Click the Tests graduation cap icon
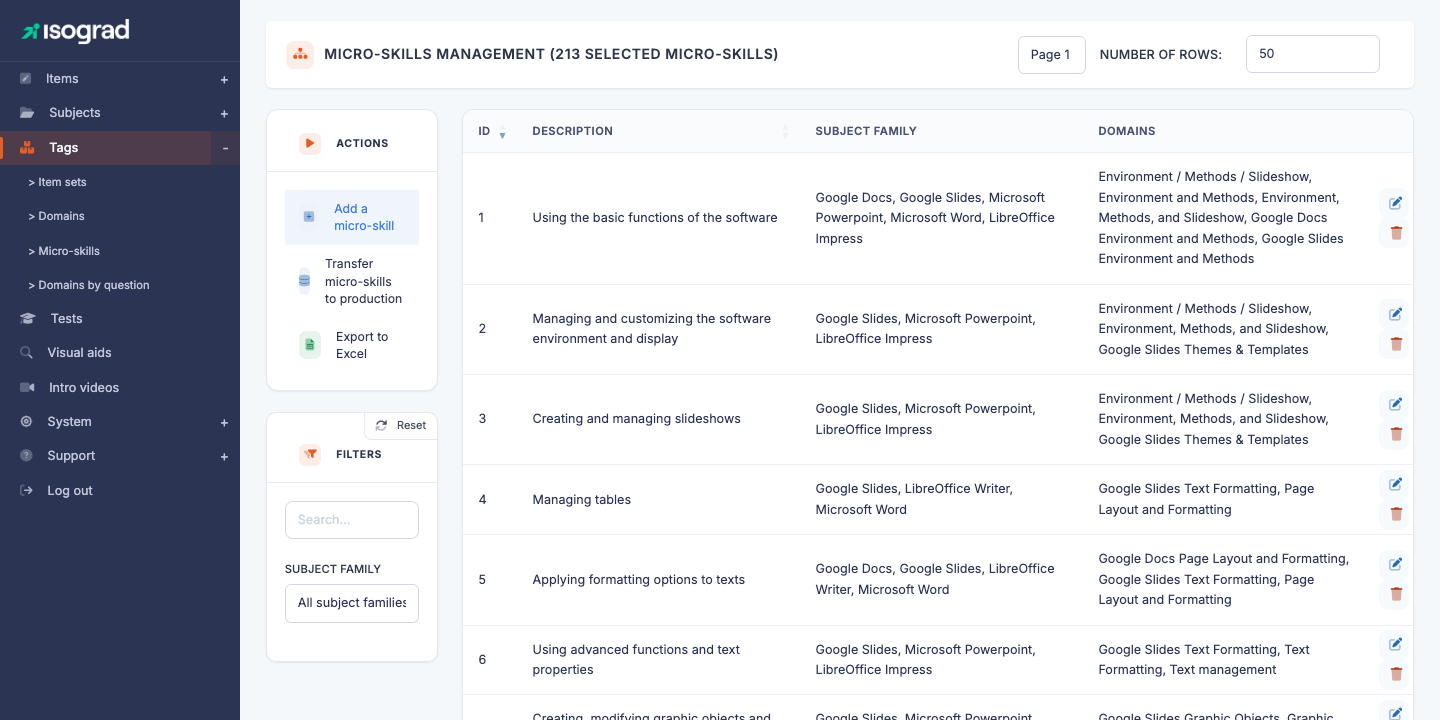1440x720 pixels. click(x=29, y=318)
